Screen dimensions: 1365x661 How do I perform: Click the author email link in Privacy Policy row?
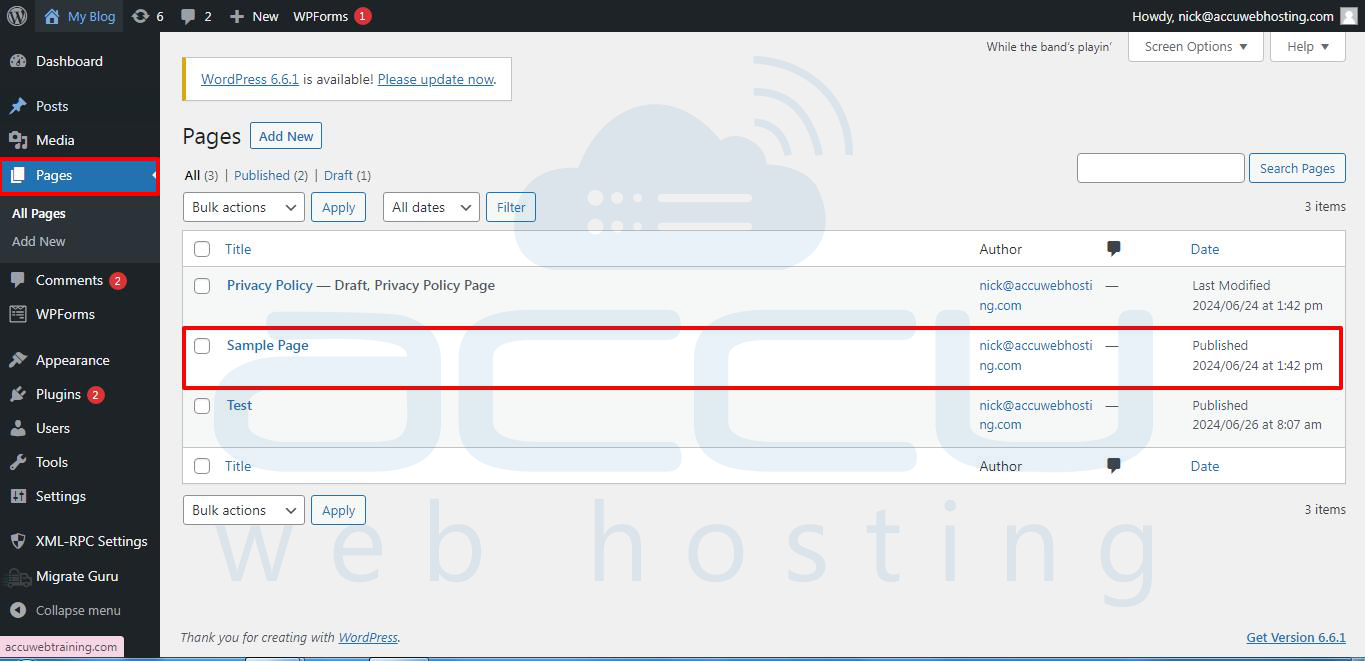tap(1036, 295)
